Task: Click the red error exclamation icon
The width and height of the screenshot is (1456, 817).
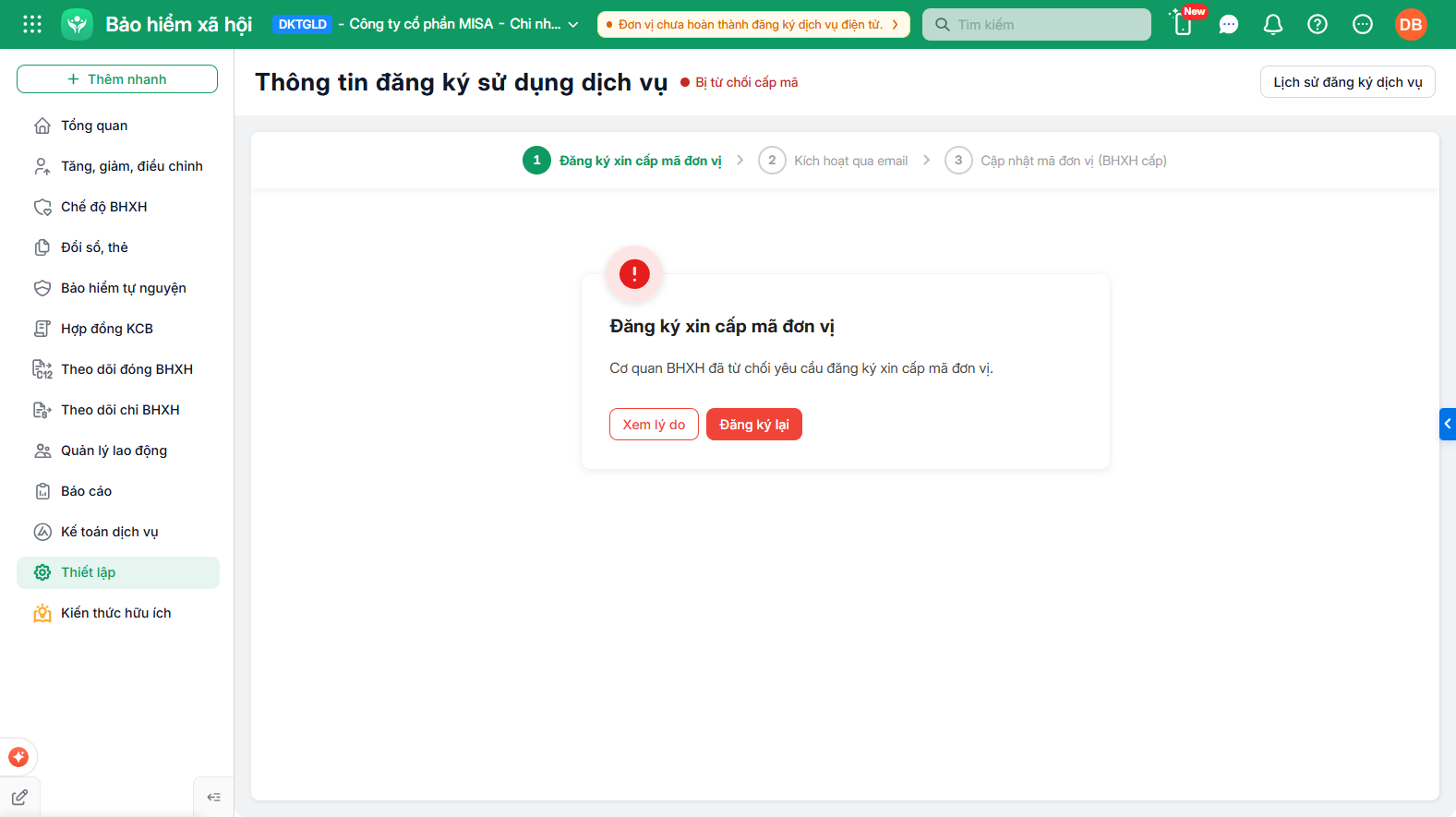Action: pos(634,273)
